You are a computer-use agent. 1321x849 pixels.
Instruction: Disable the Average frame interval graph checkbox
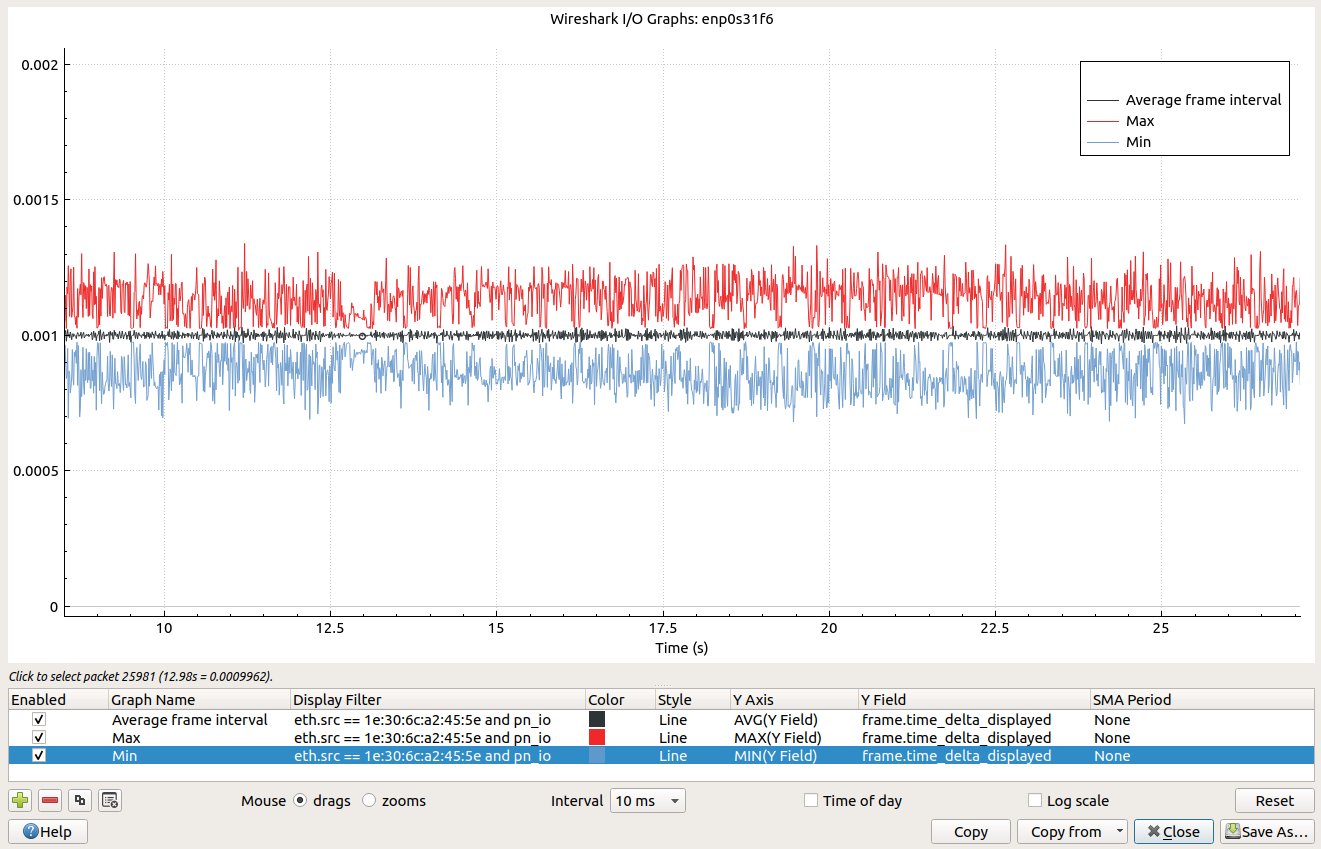tap(39, 720)
